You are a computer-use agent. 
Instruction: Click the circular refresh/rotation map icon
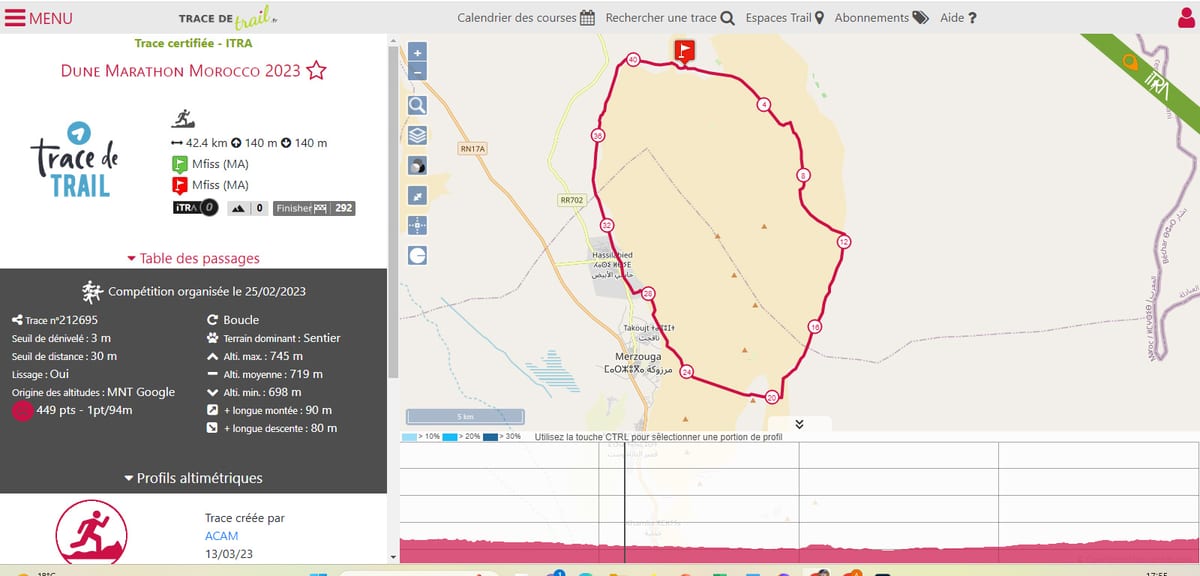(x=417, y=256)
